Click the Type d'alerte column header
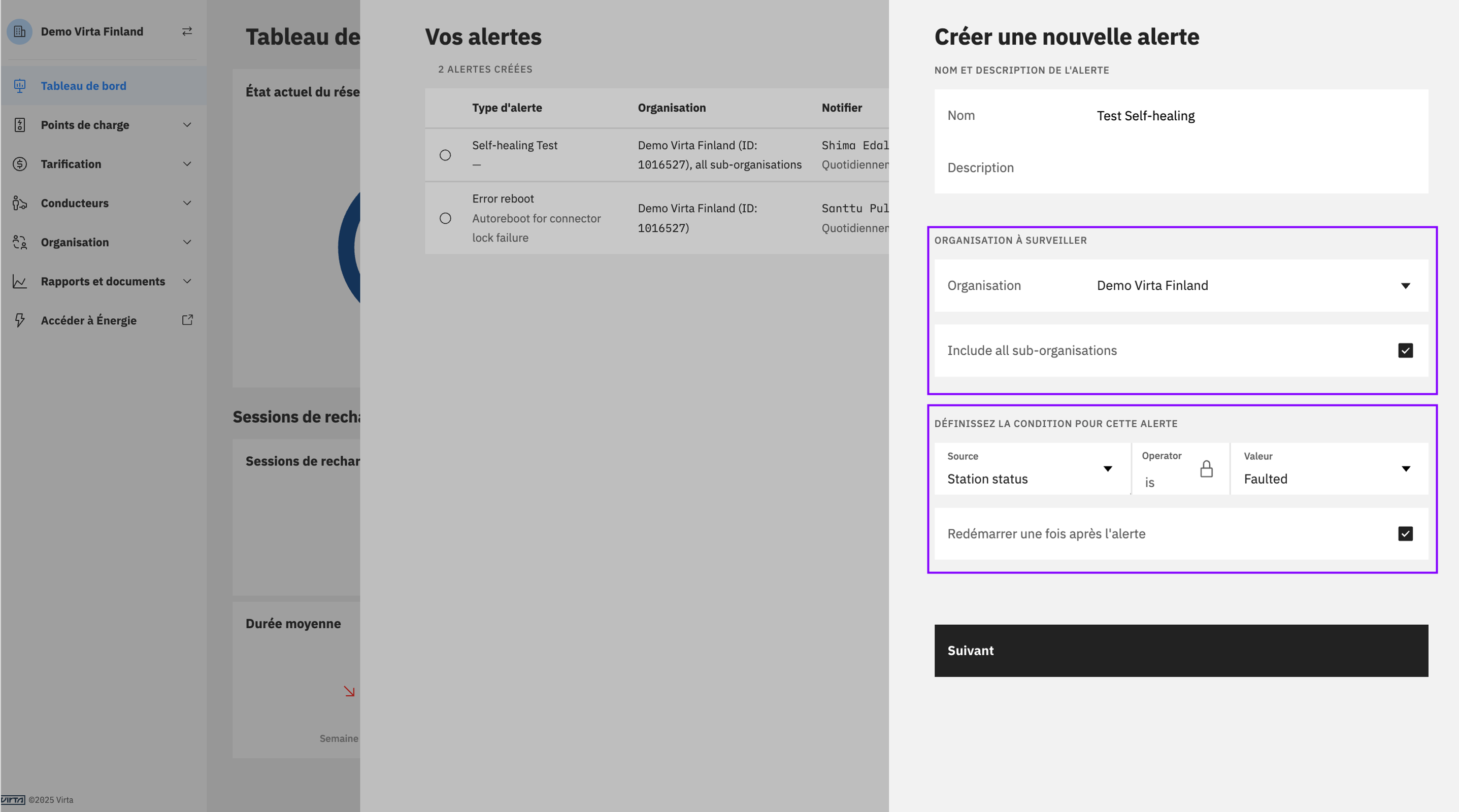 [x=507, y=108]
